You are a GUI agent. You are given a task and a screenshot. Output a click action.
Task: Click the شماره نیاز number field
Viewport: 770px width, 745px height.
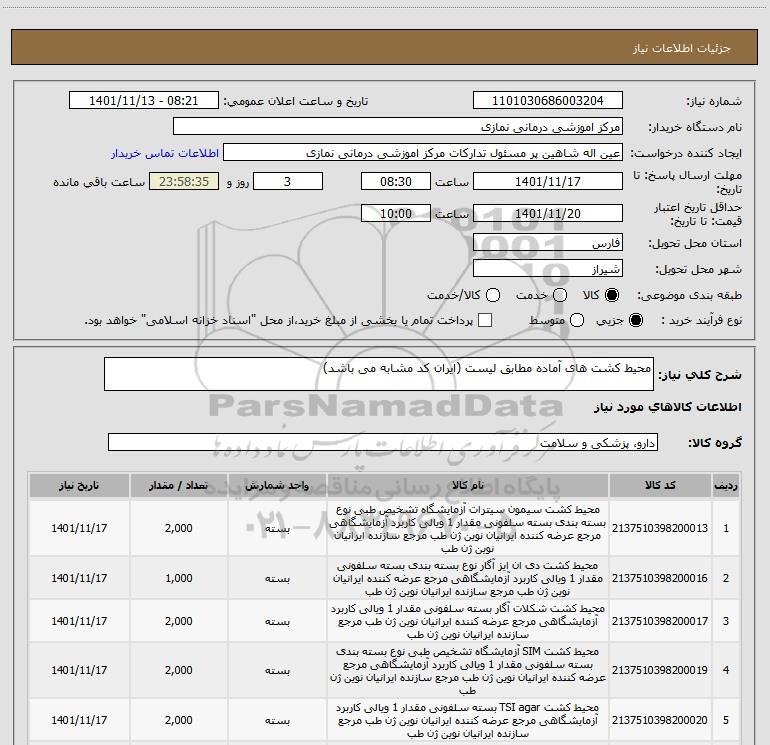tap(547, 101)
